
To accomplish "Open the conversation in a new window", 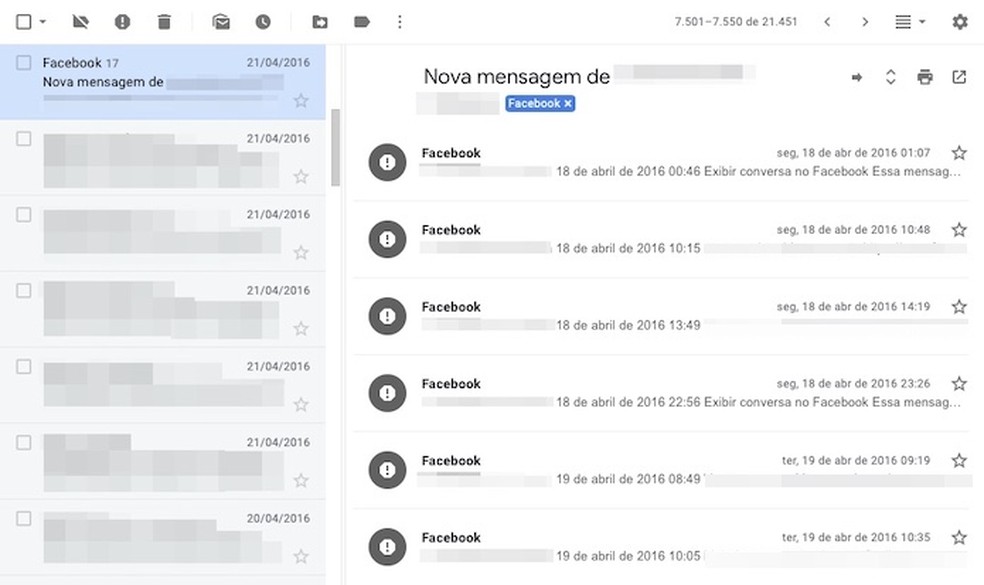I will [959, 76].
